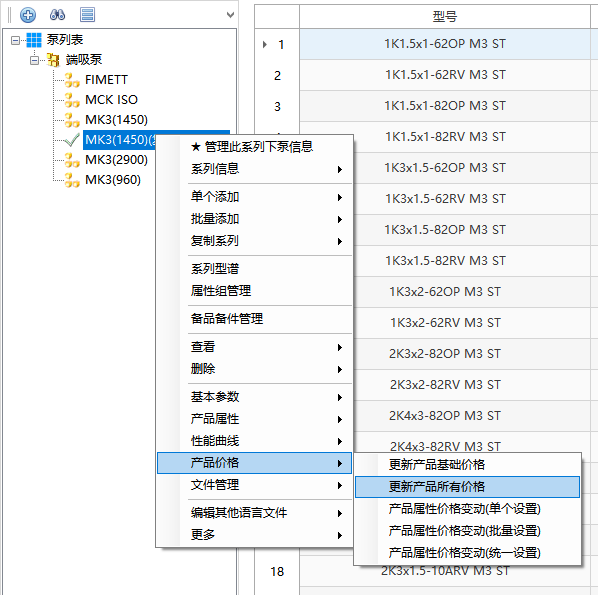Click cell 1K3x2-62OP M3 ST
This screenshot has width=598, height=595.
click(445, 292)
